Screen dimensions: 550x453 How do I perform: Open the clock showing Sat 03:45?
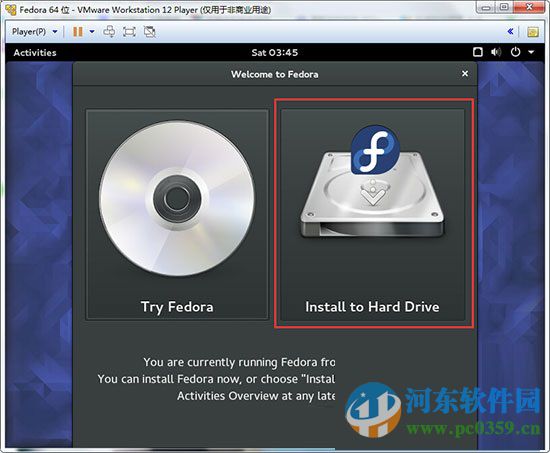click(275, 53)
